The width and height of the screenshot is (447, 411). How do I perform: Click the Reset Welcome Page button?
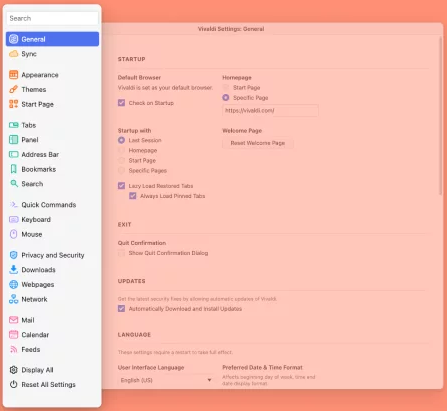(258, 143)
